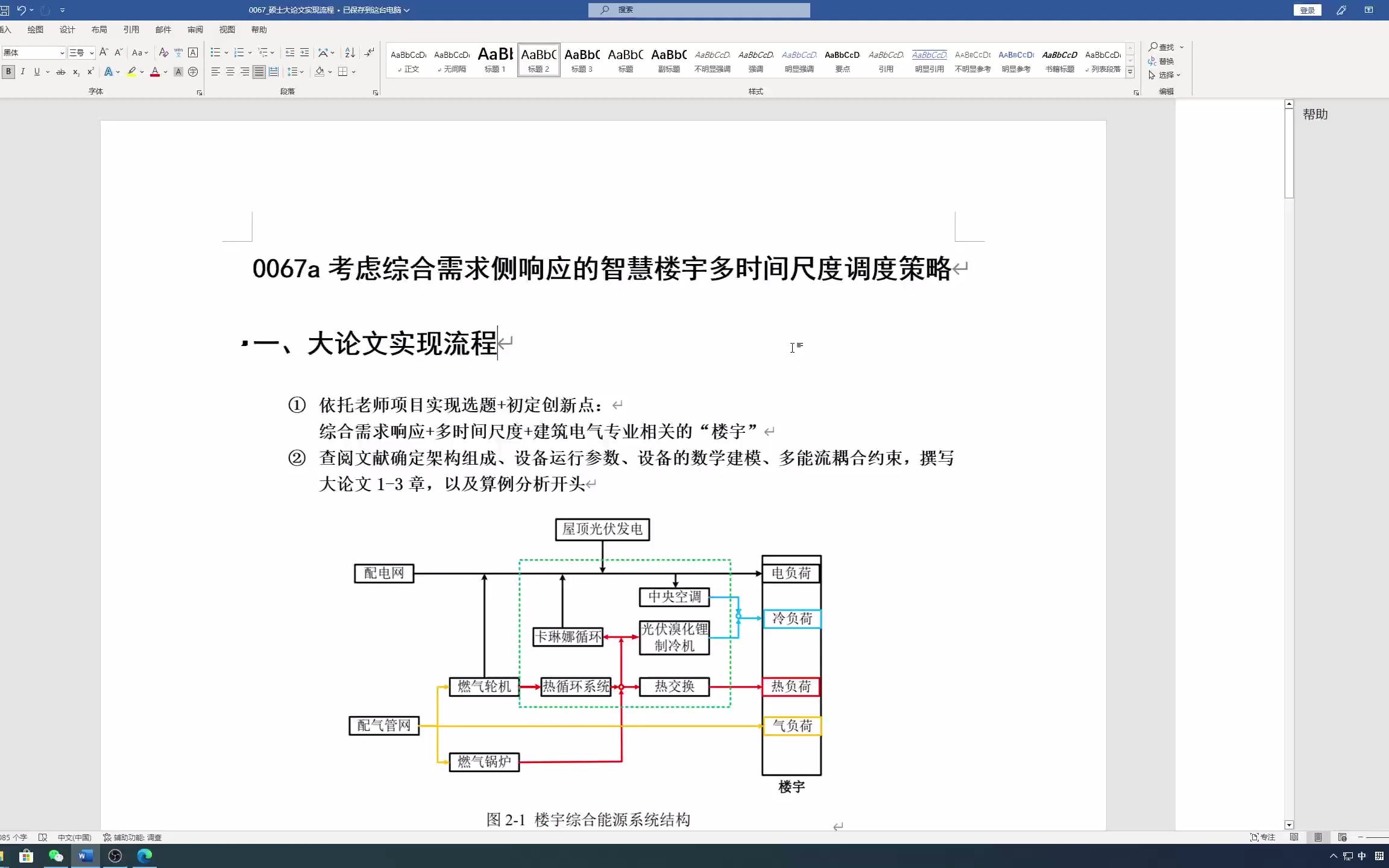Switch to read mode view
Screen dimensions: 1389x868
tap(1294, 837)
